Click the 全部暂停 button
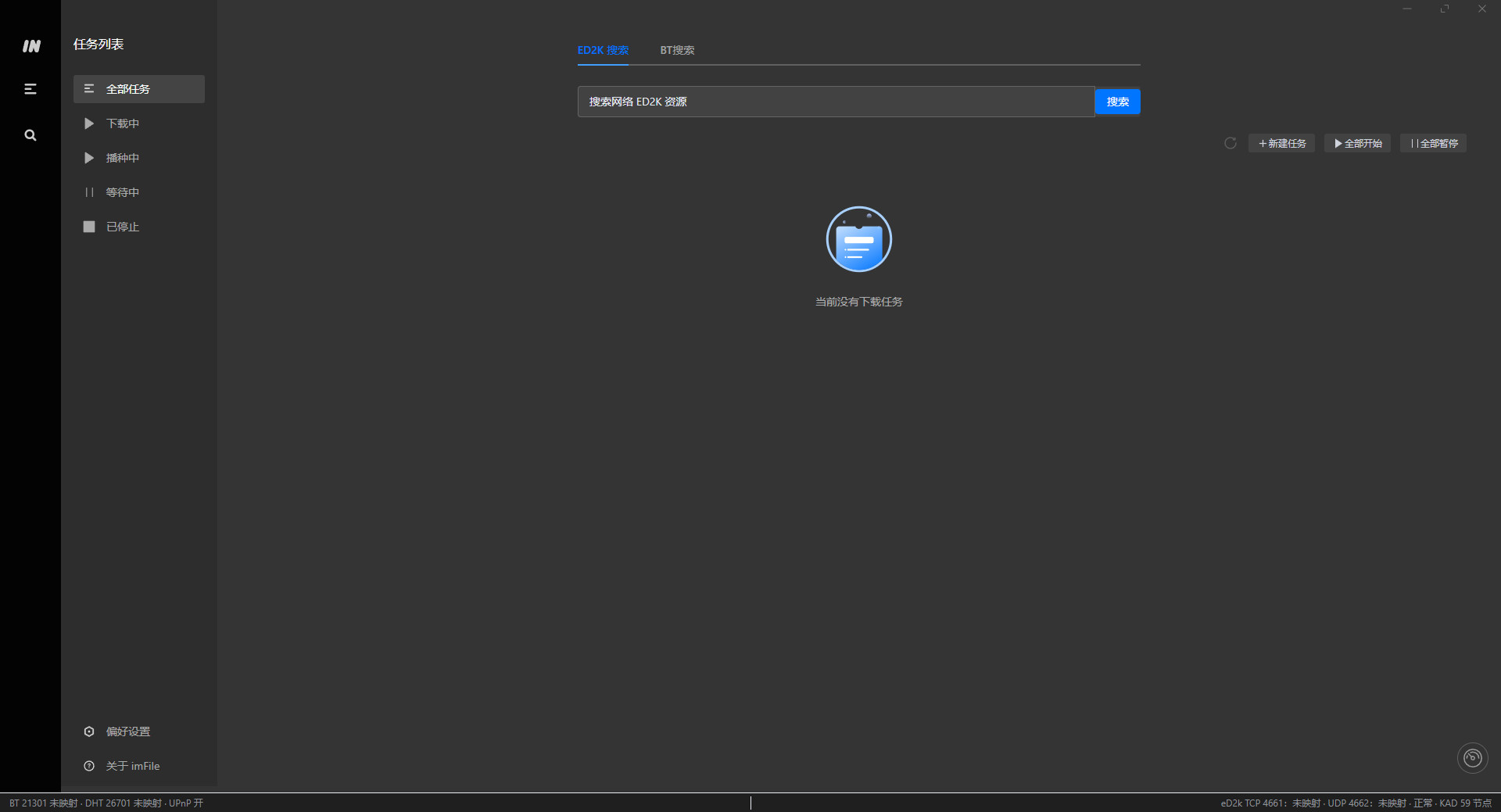 [1434, 143]
